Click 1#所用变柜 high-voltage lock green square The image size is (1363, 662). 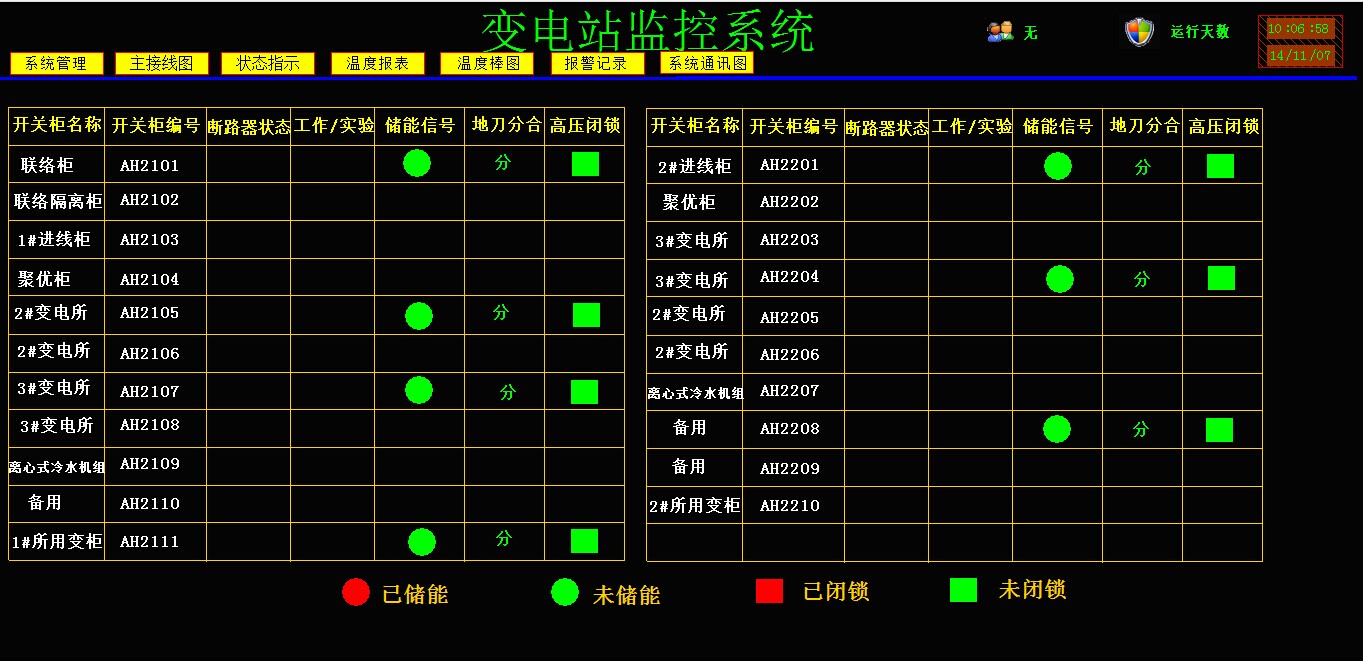pos(584,541)
